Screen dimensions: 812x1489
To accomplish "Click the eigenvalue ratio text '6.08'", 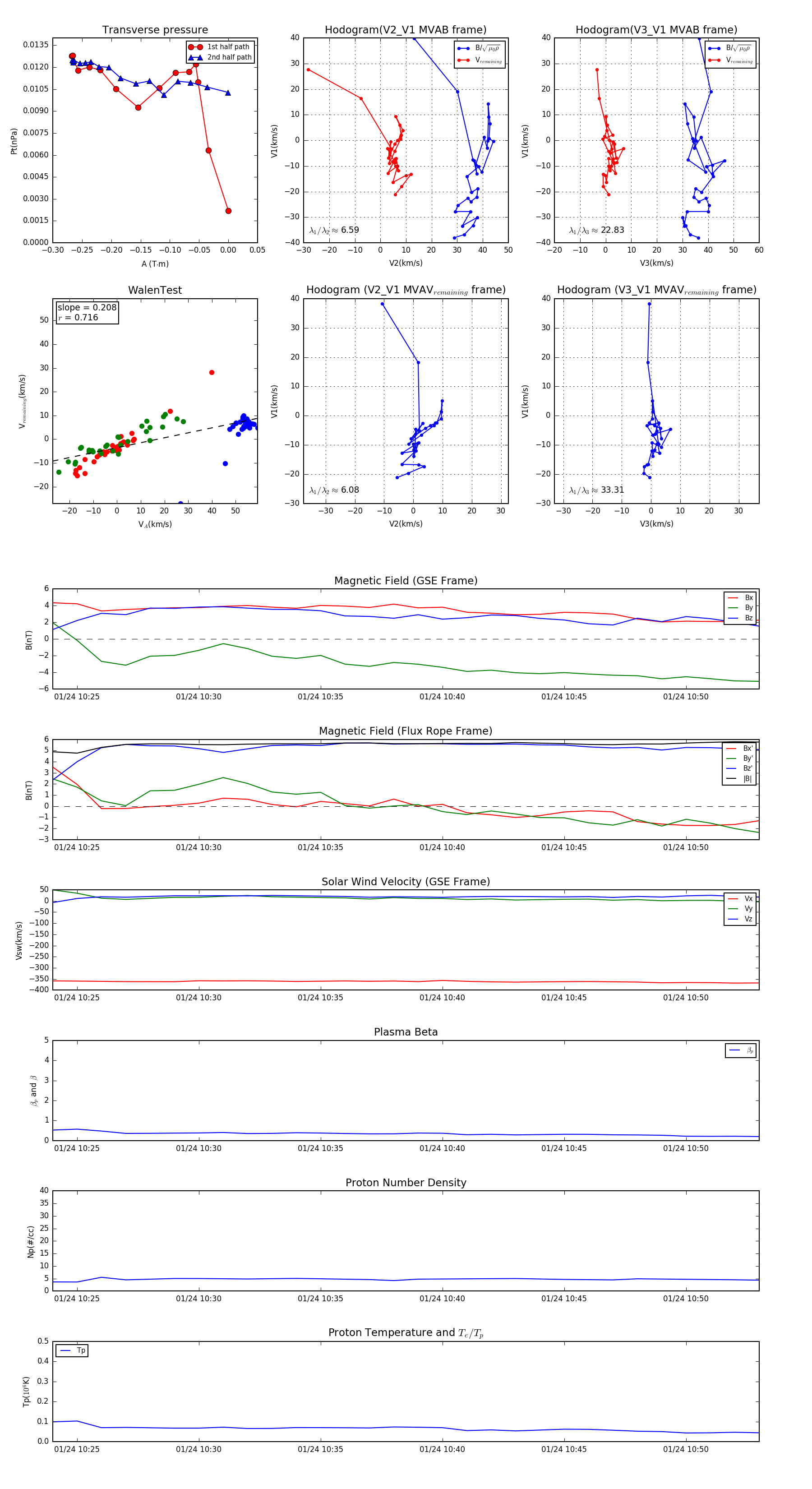I will coord(350,490).
